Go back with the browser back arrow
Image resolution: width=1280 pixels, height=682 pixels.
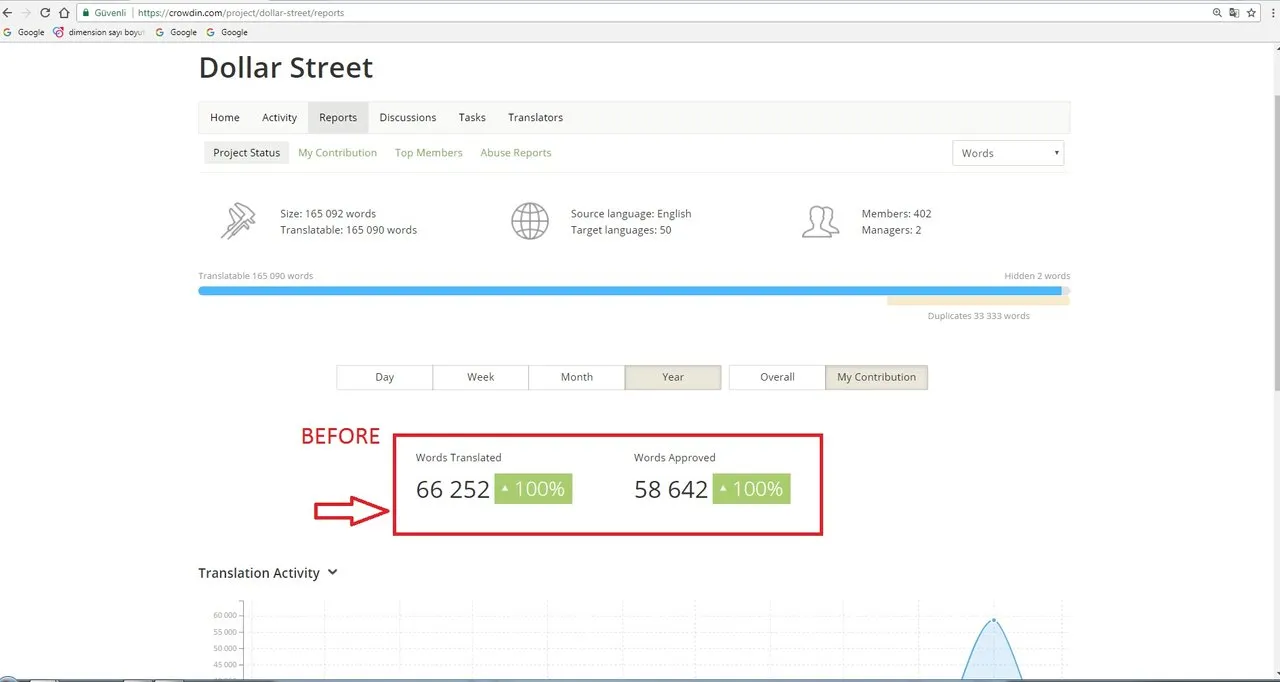pos(8,13)
